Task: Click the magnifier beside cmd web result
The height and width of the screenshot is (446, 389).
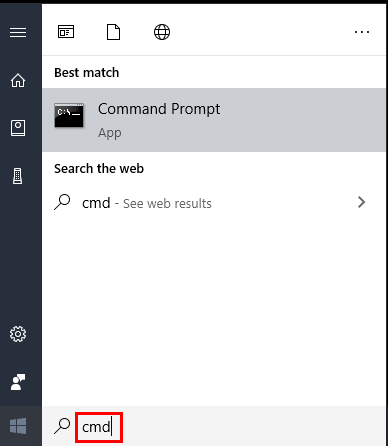Action: pyautogui.click(x=62, y=202)
